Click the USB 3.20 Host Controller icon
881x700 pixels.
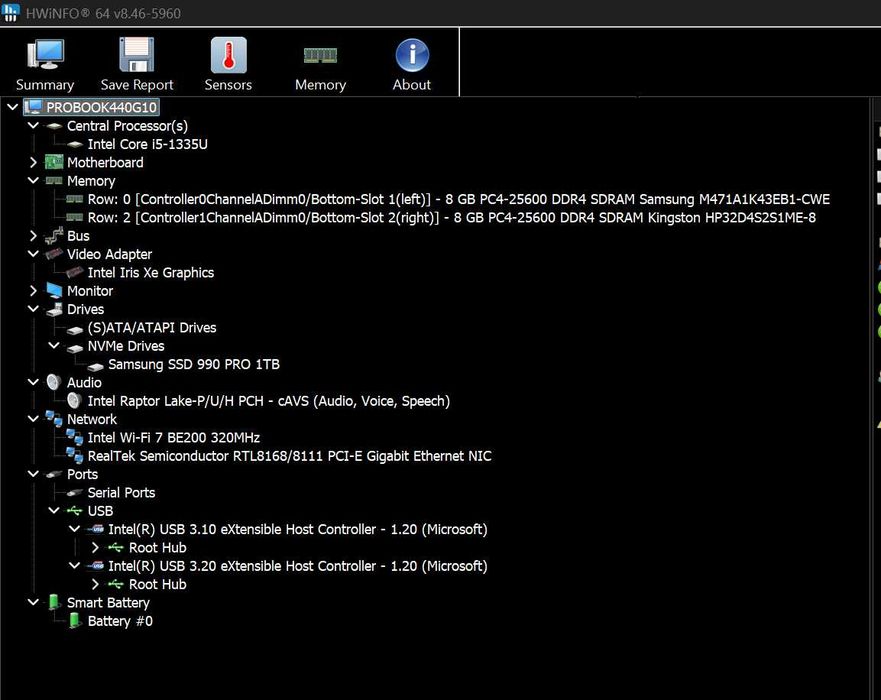point(96,566)
